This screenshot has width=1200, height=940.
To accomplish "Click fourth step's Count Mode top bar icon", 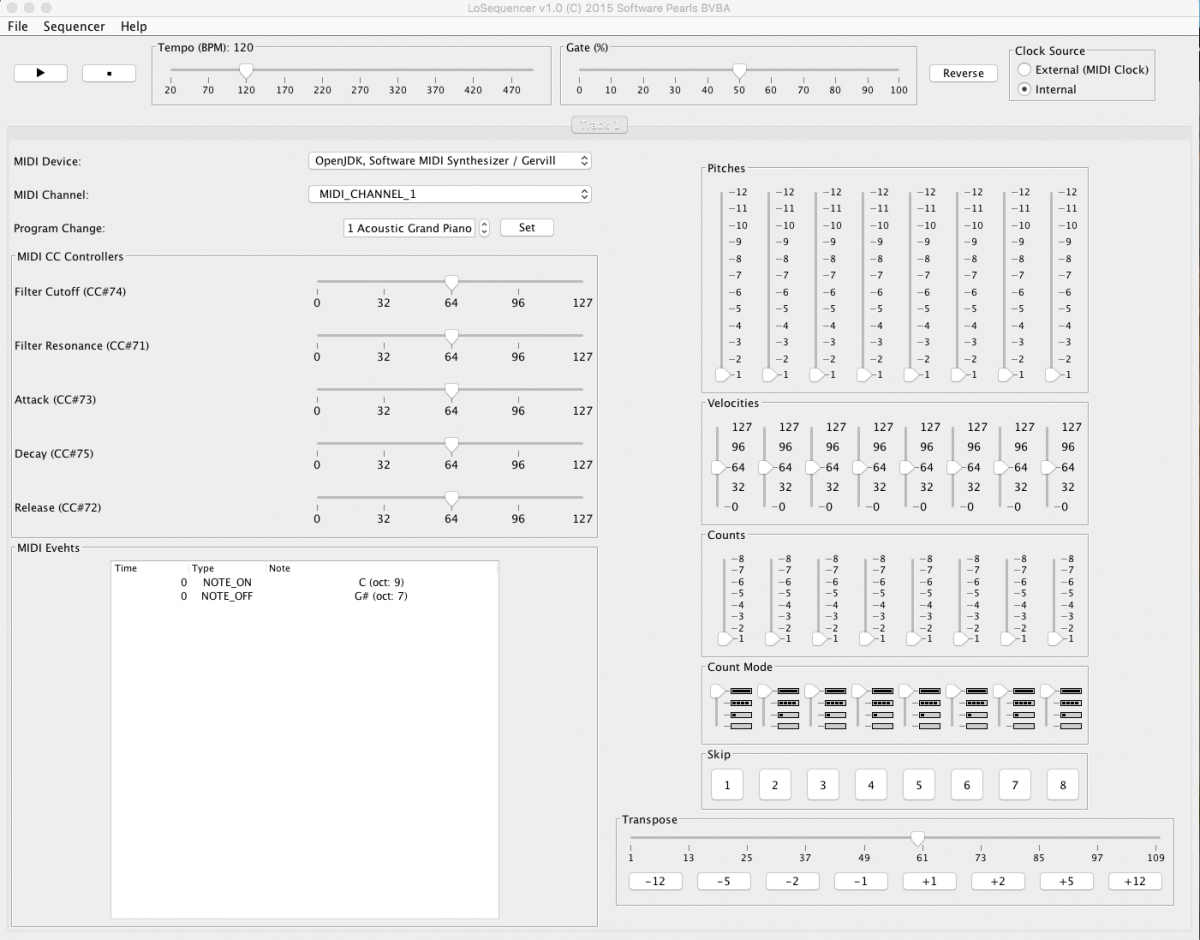I will click(x=882, y=691).
